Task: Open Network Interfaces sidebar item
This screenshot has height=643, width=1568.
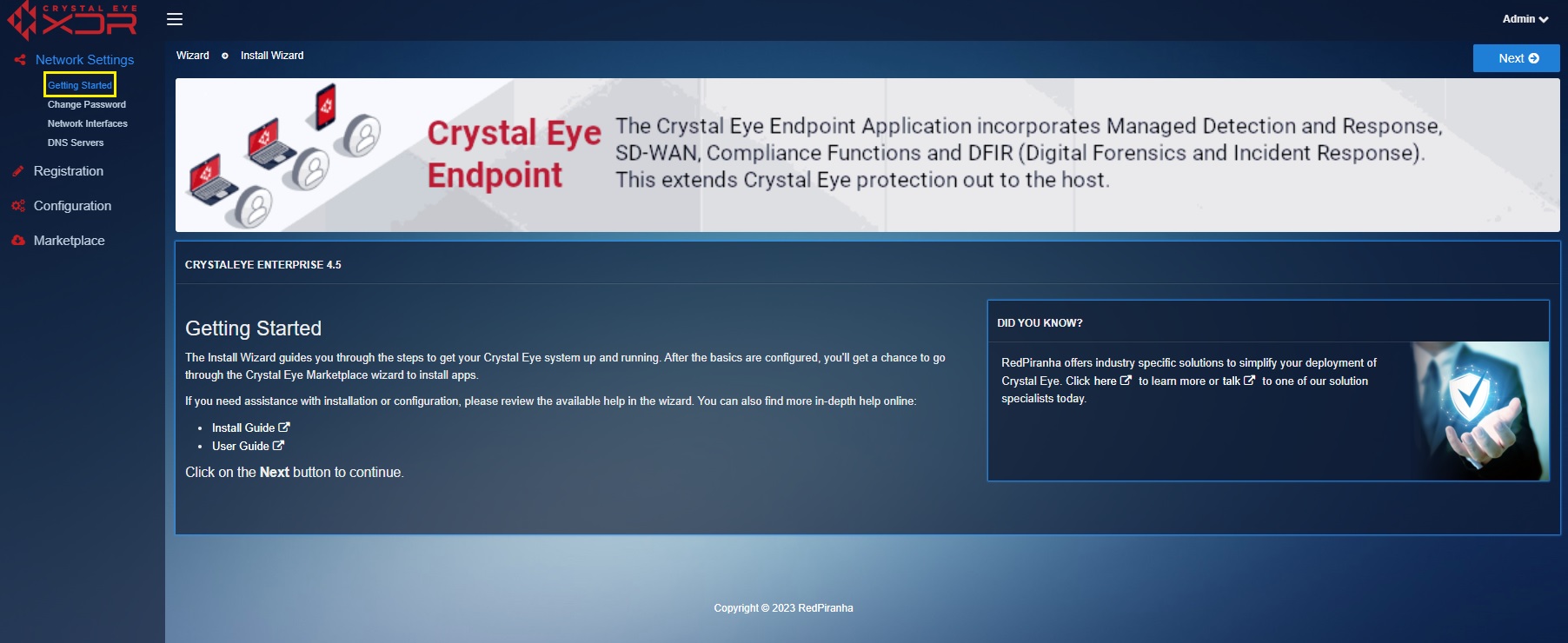Action: point(87,123)
